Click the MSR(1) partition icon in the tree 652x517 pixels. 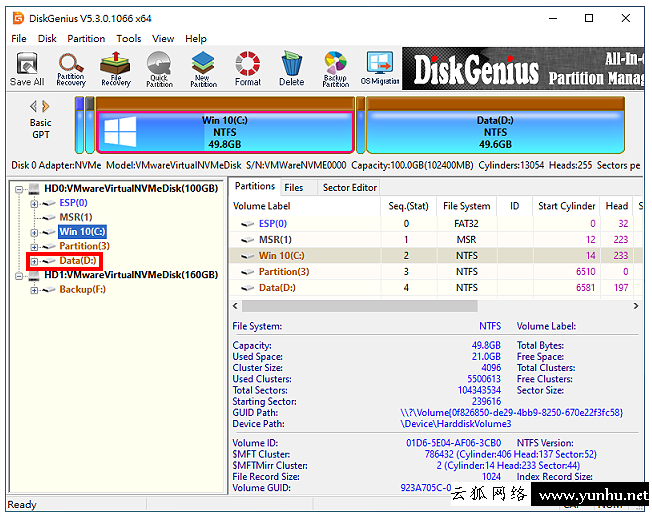pyautogui.click(x=49, y=217)
